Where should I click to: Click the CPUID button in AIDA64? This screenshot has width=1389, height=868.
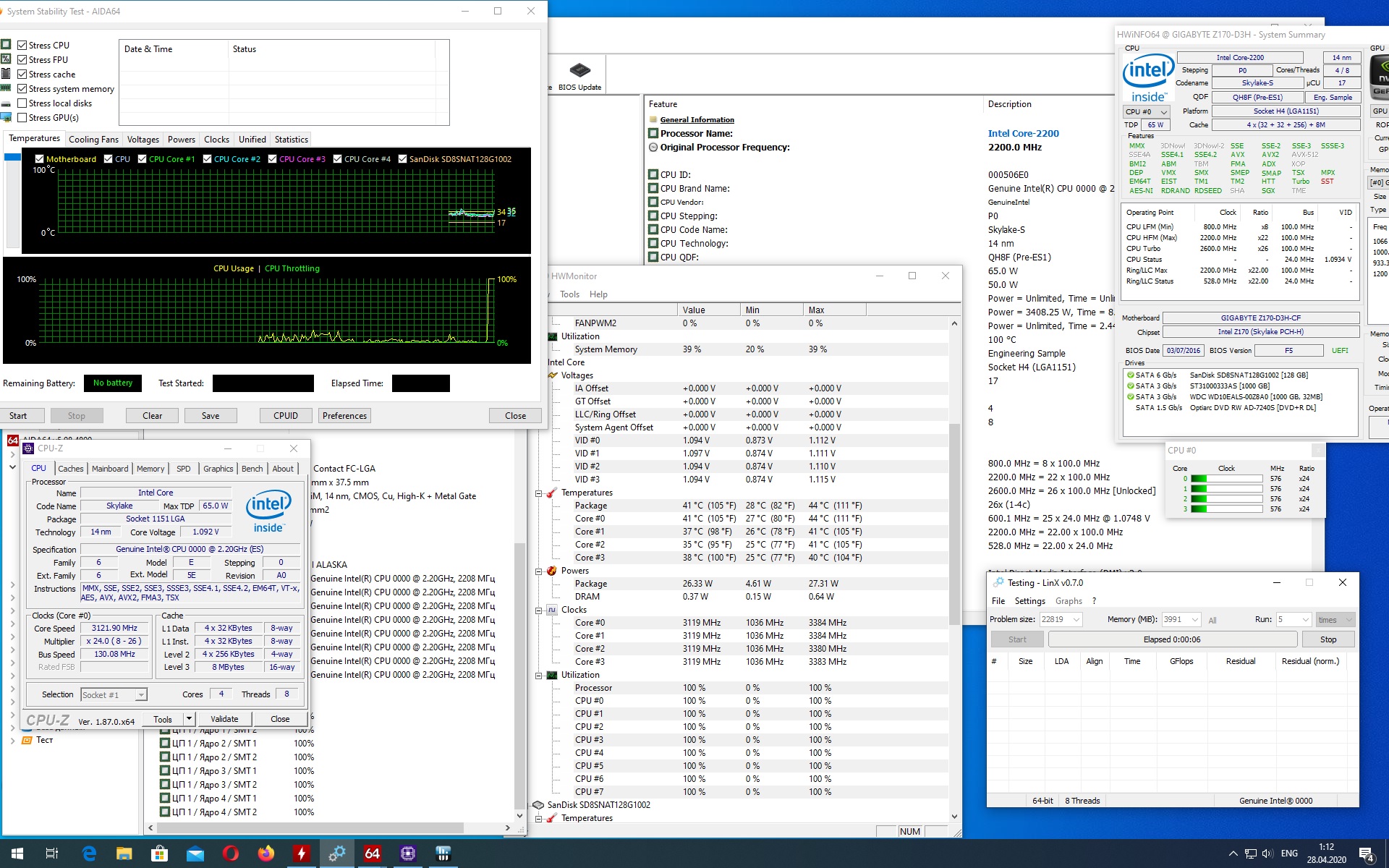pyautogui.click(x=286, y=416)
